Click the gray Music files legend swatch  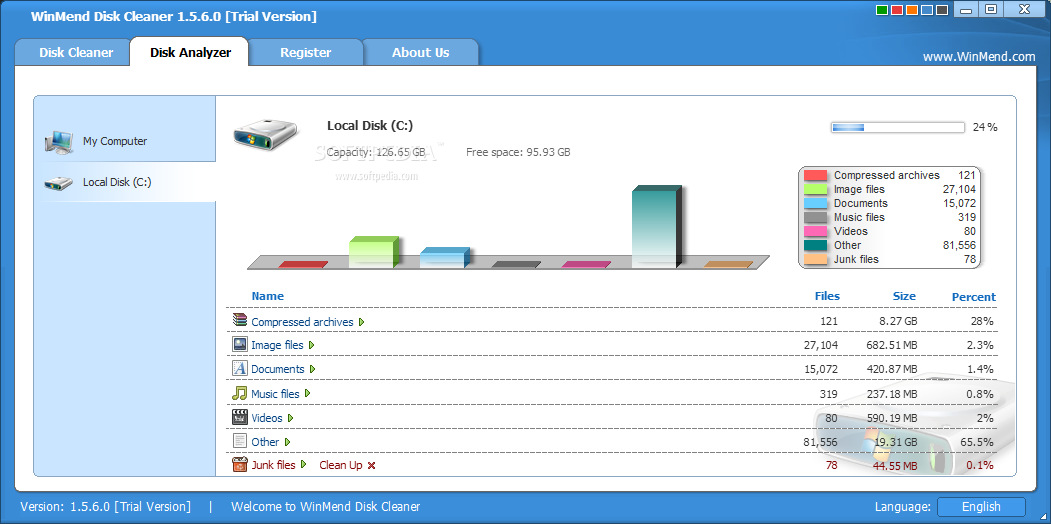coord(815,217)
